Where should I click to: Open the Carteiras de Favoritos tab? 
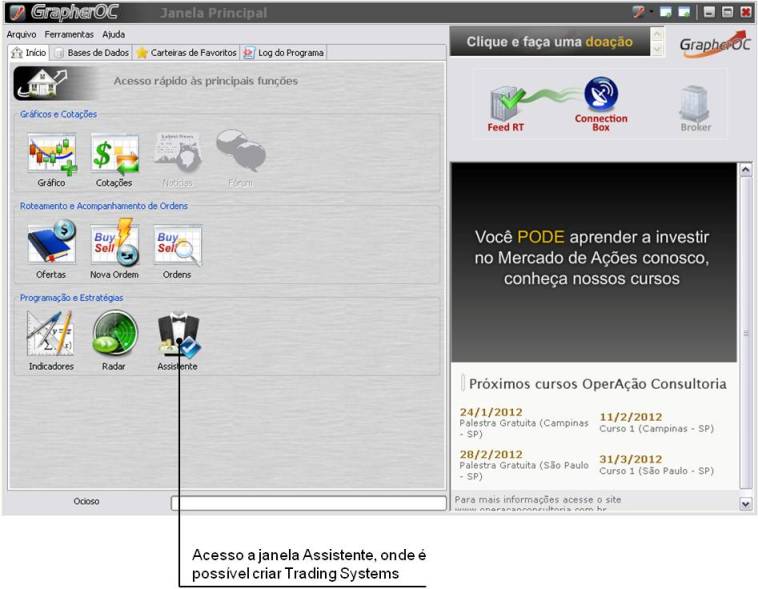click(x=187, y=53)
